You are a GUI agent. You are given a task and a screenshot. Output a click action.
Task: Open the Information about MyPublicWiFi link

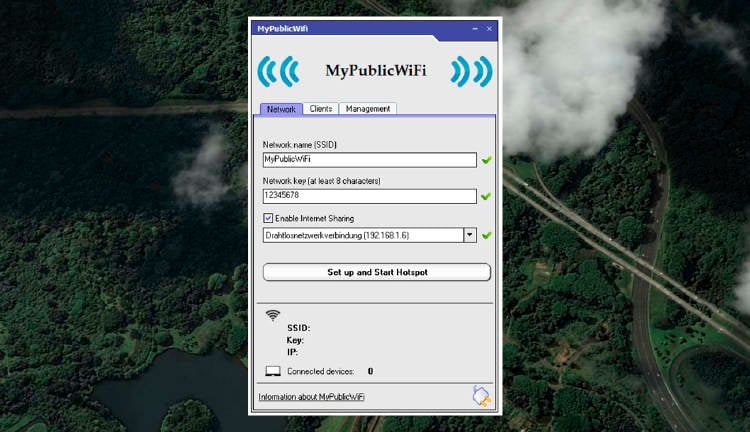(311, 397)
